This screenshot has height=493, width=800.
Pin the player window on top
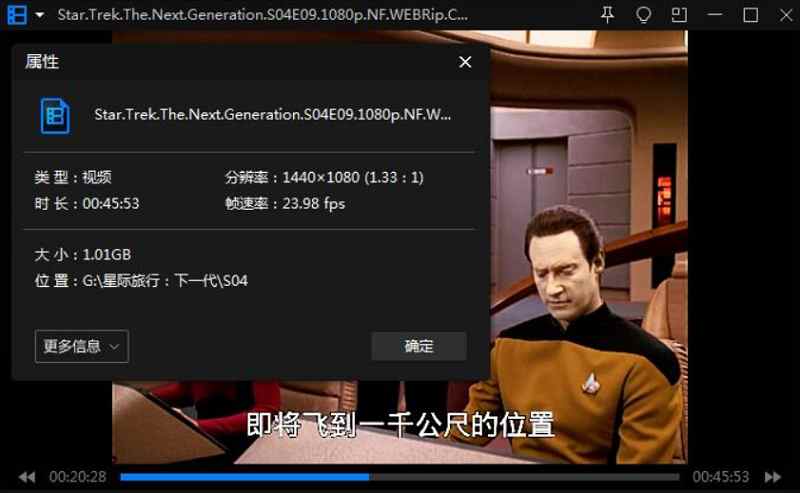pyautogui.click(x=607, y=15)
